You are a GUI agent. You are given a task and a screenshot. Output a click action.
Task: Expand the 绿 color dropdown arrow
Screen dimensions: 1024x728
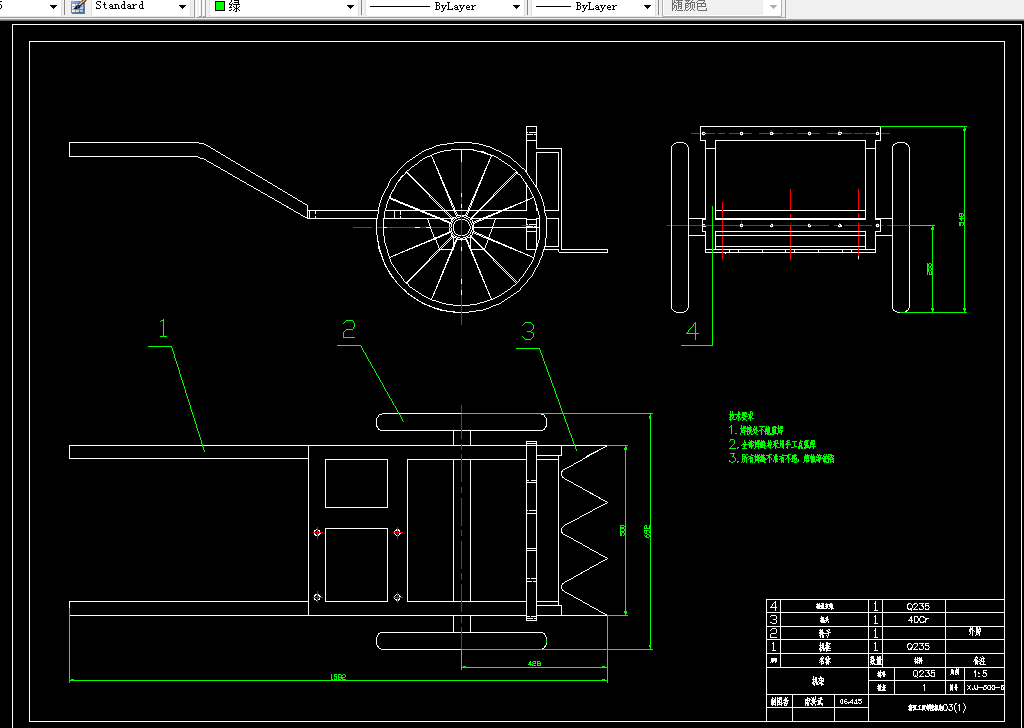point(350,7)
